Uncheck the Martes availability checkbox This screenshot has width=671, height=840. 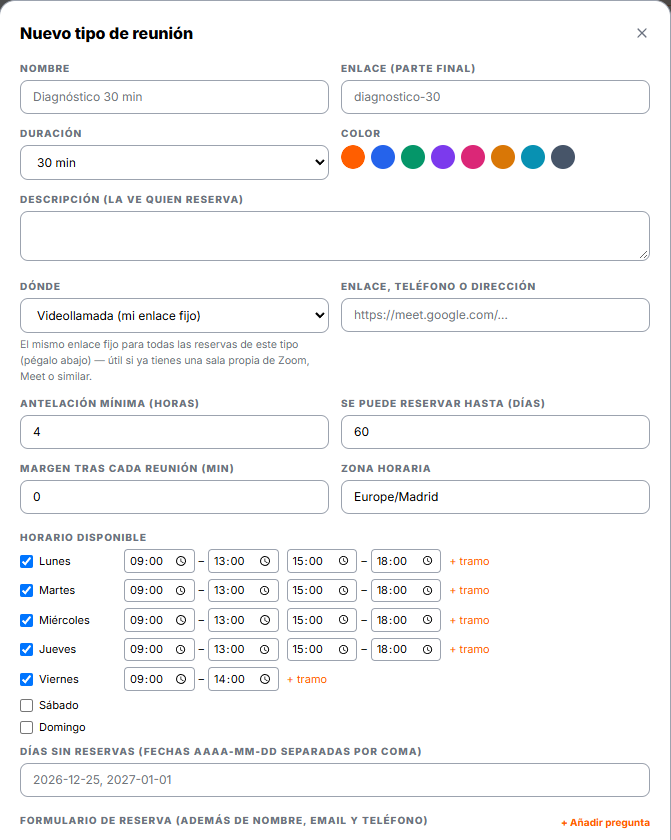(26, 590)
